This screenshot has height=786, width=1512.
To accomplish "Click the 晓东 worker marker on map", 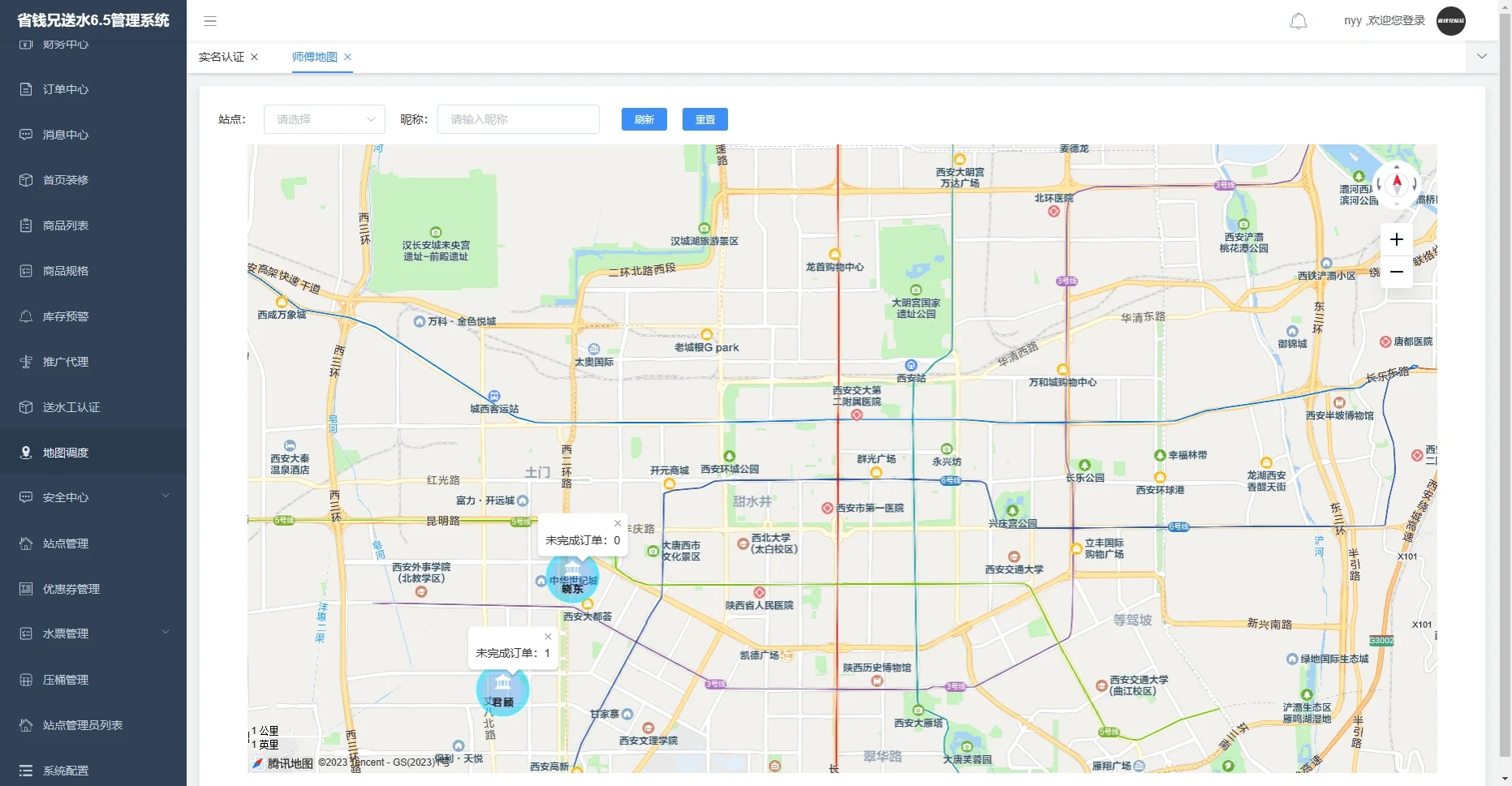I will (x=573, y=577).
